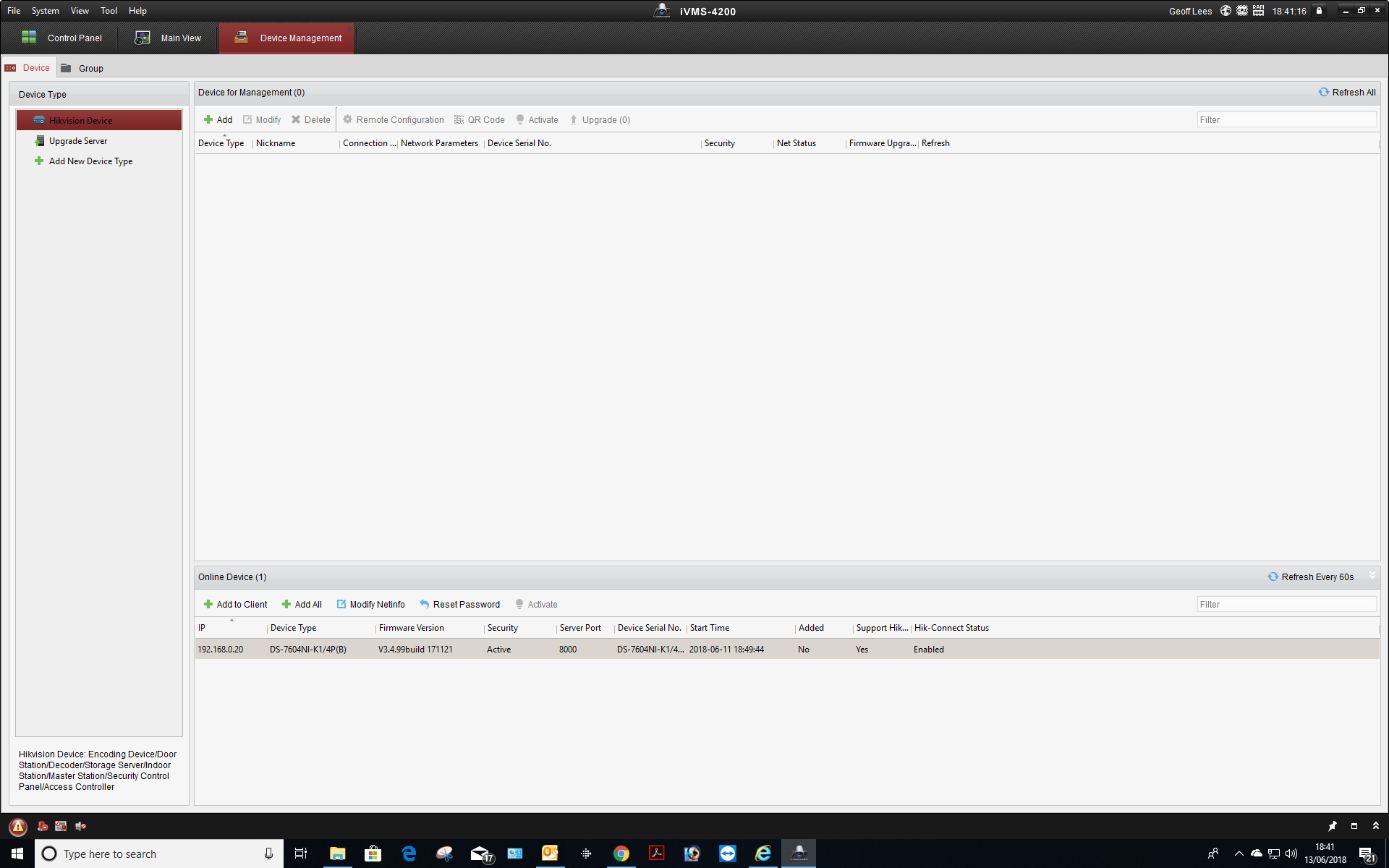Screen dimensions: 1389x868
Task: Open Google Chrome from the taskbar
Action: pyautogui.click(x=621, y=854)
